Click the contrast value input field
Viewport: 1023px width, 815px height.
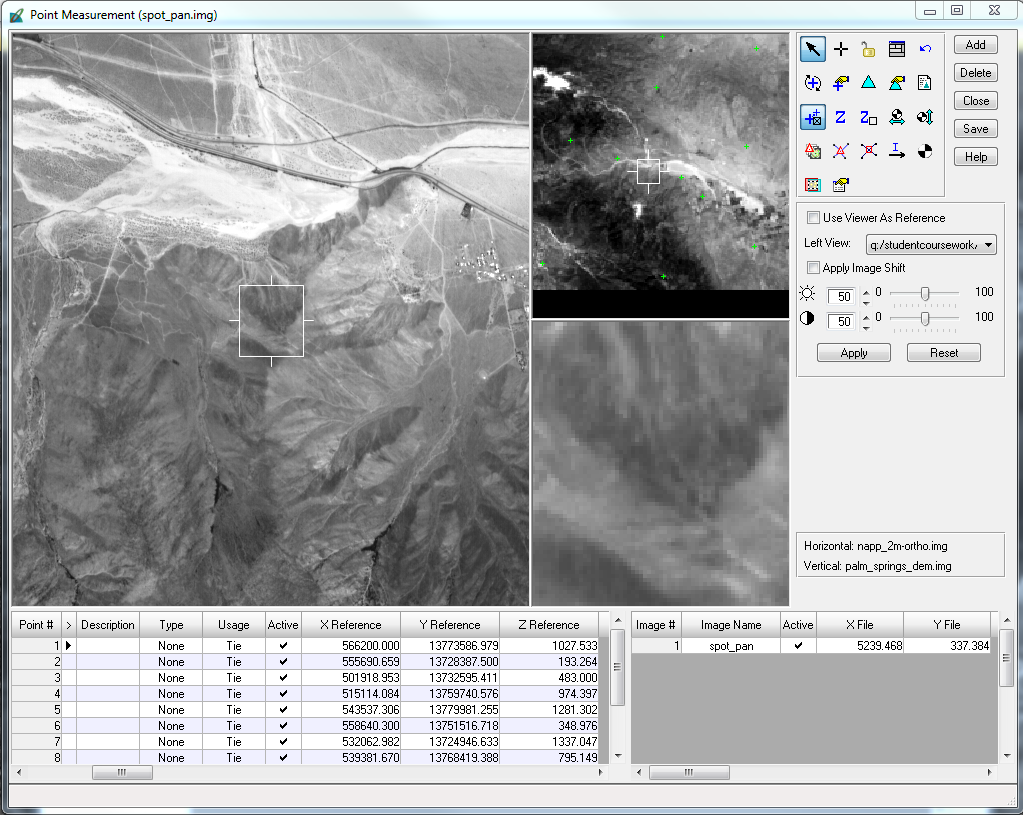coord(841,321)
